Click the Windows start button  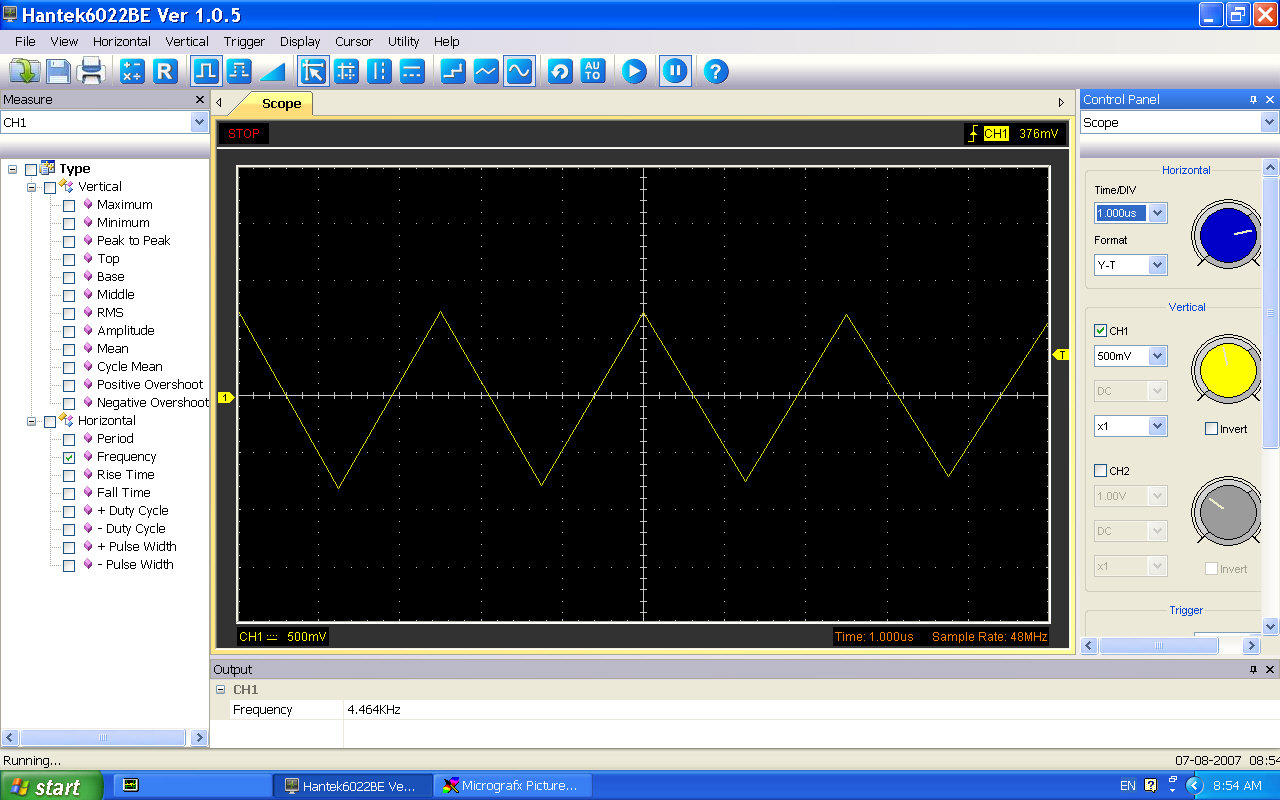(x=50, y=786)
